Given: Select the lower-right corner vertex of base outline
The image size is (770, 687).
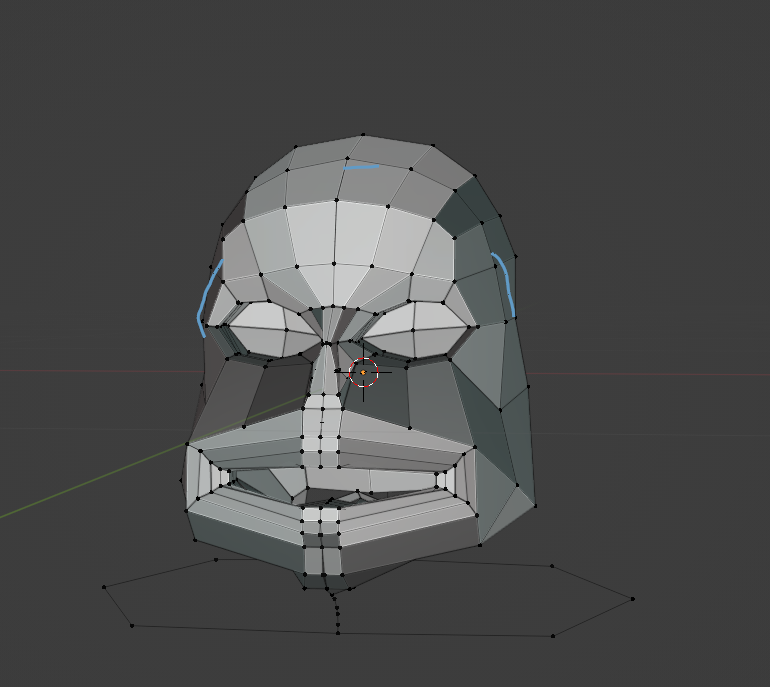Looking at the screenshot, I should (x=553, y=636).
